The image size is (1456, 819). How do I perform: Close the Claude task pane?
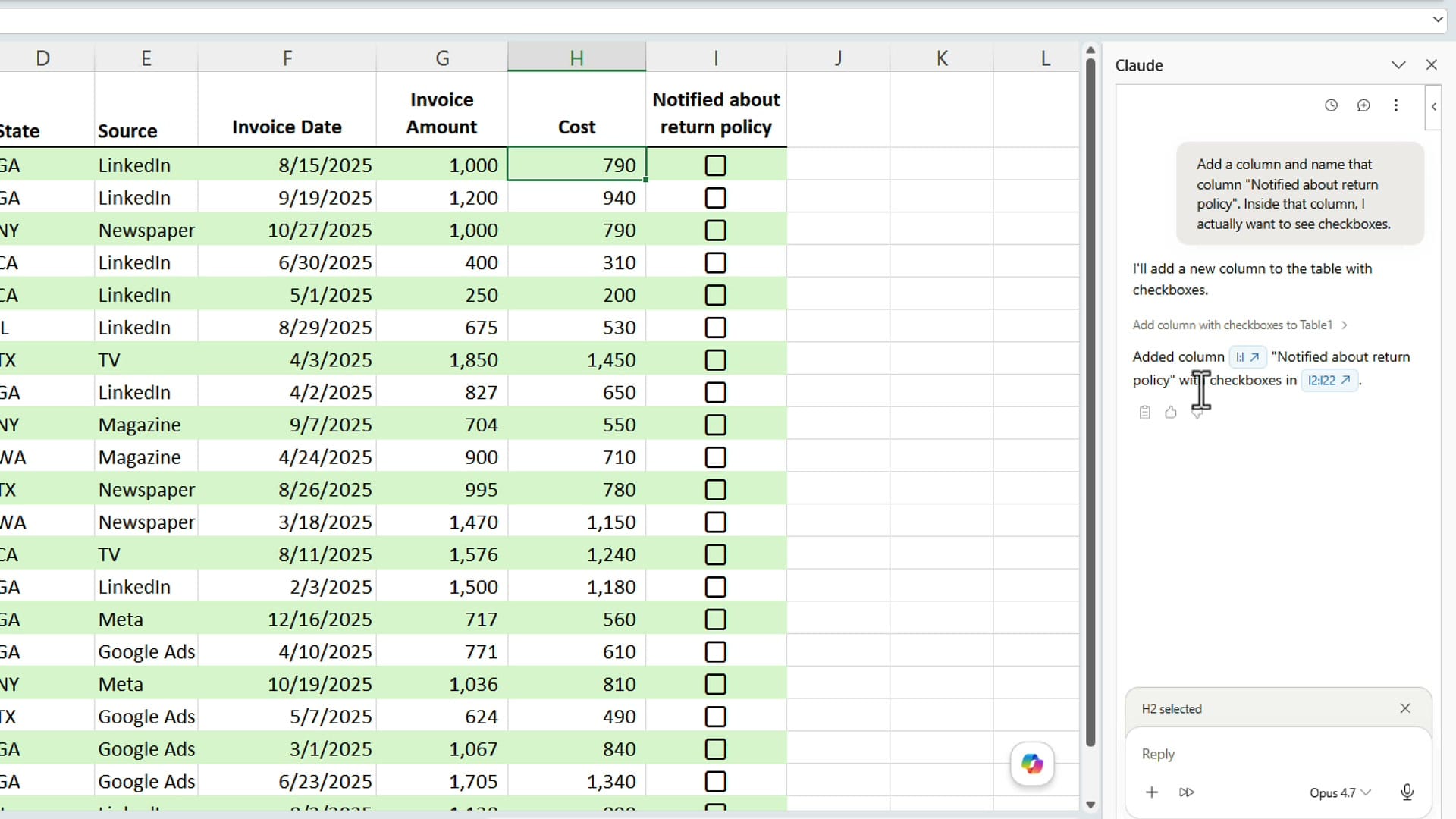pos(1432,65)
